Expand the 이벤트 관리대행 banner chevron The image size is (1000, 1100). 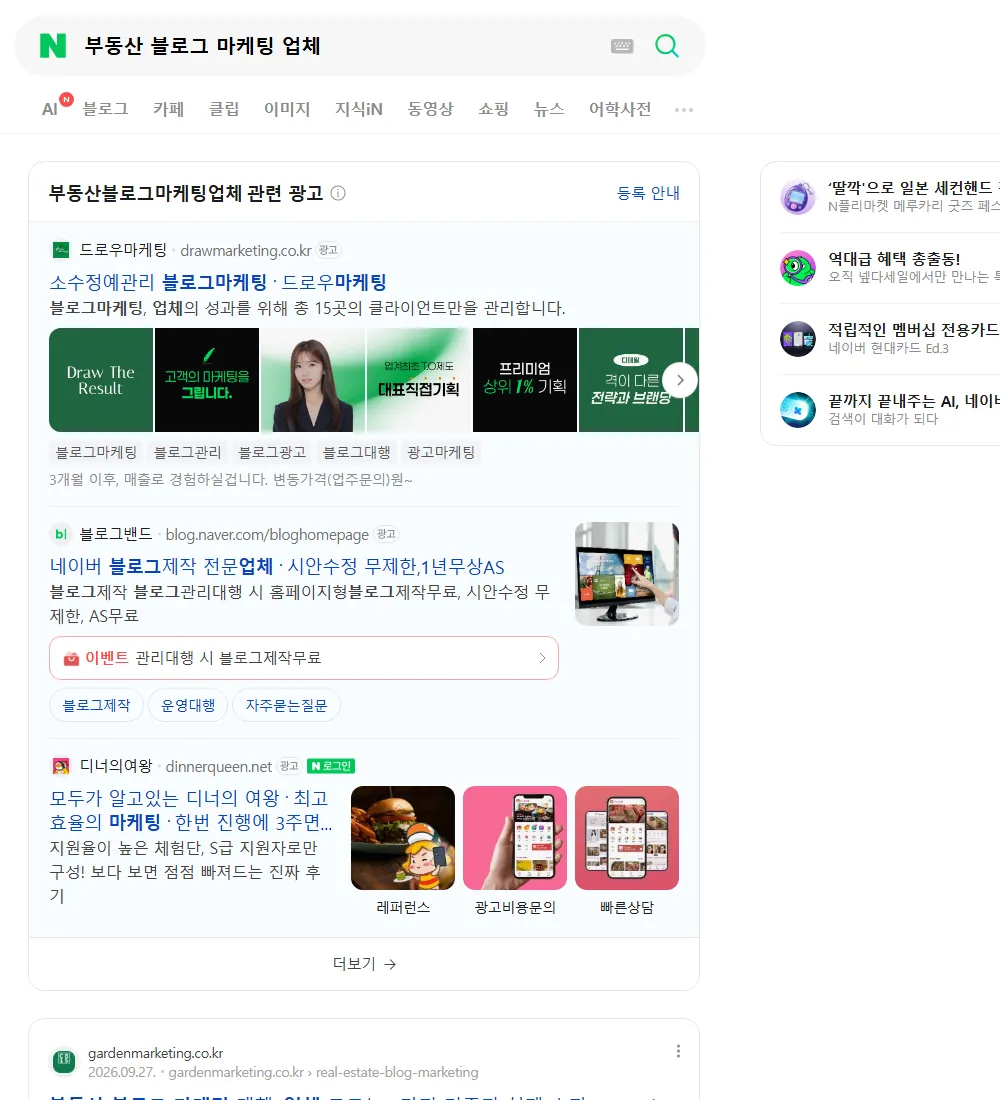pos(542,658)
